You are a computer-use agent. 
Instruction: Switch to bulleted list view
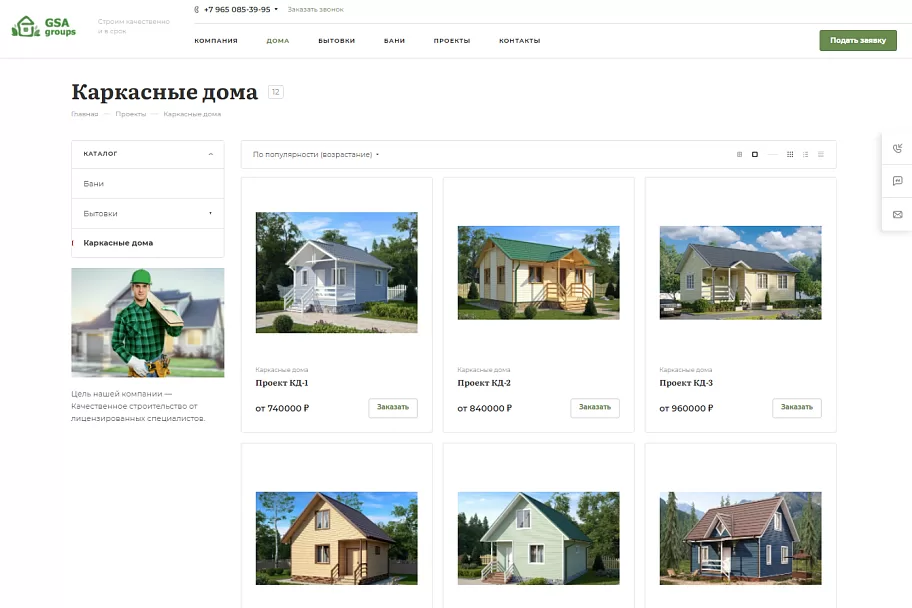point(806,154)
